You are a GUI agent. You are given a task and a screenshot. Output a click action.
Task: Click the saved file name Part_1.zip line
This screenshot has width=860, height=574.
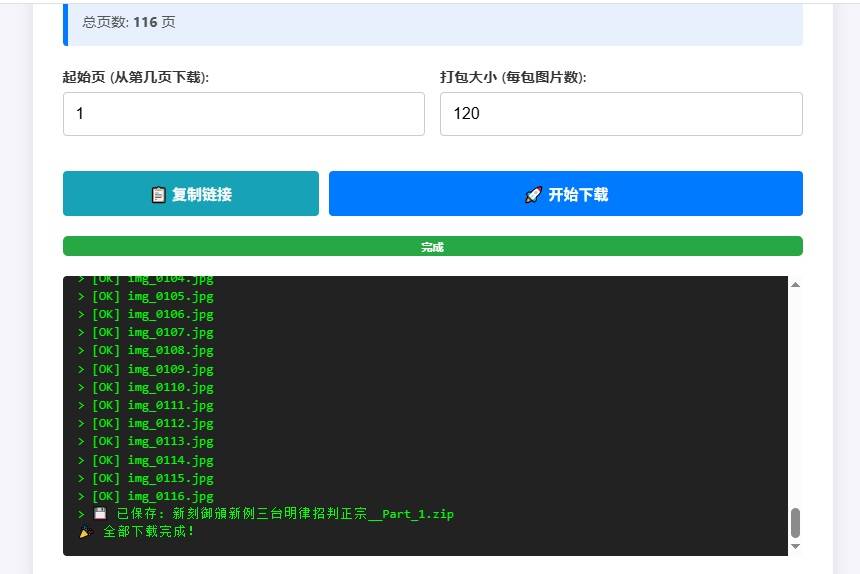[266, 514]
